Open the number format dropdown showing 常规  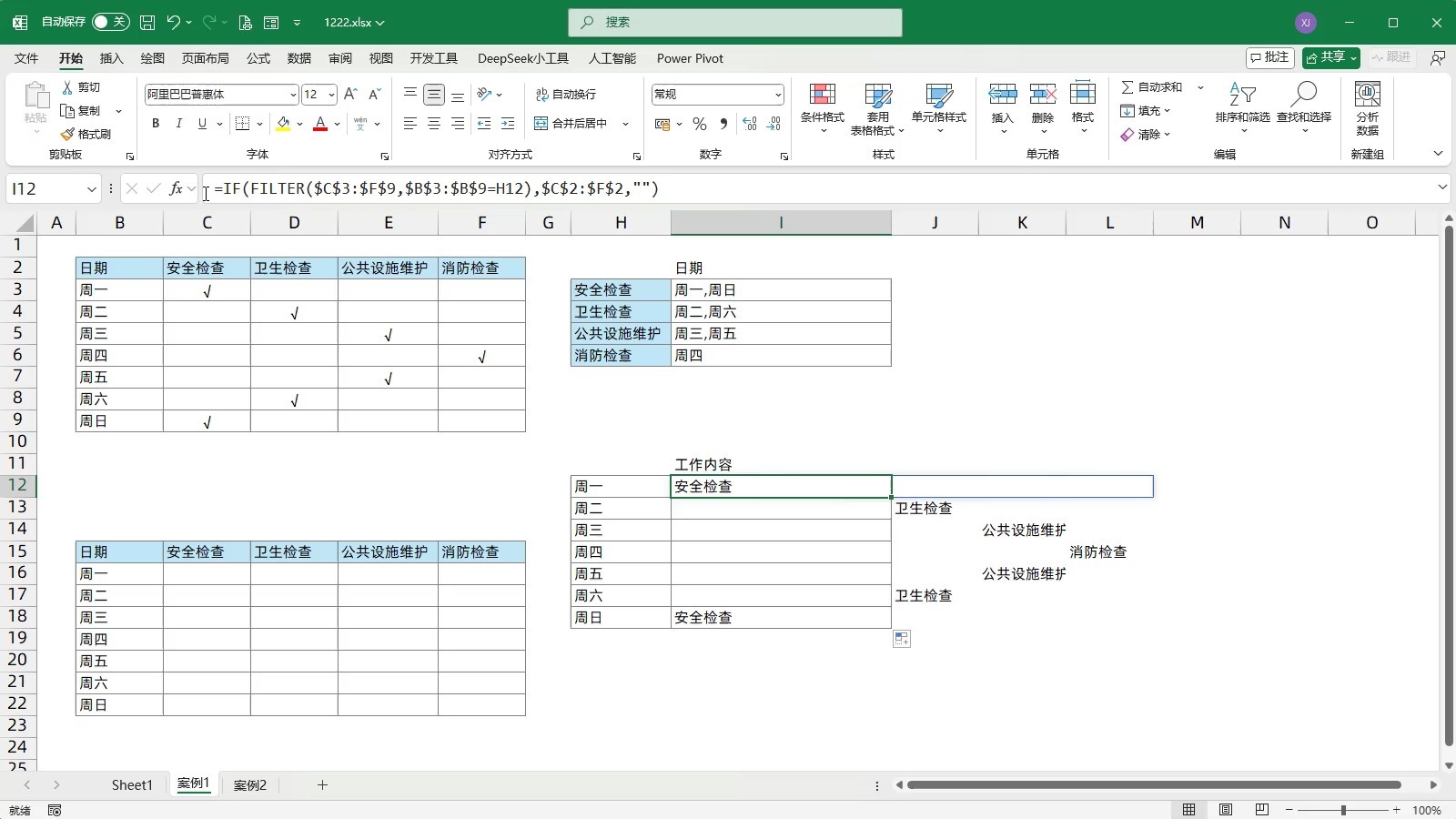click(x=779, y=95)
